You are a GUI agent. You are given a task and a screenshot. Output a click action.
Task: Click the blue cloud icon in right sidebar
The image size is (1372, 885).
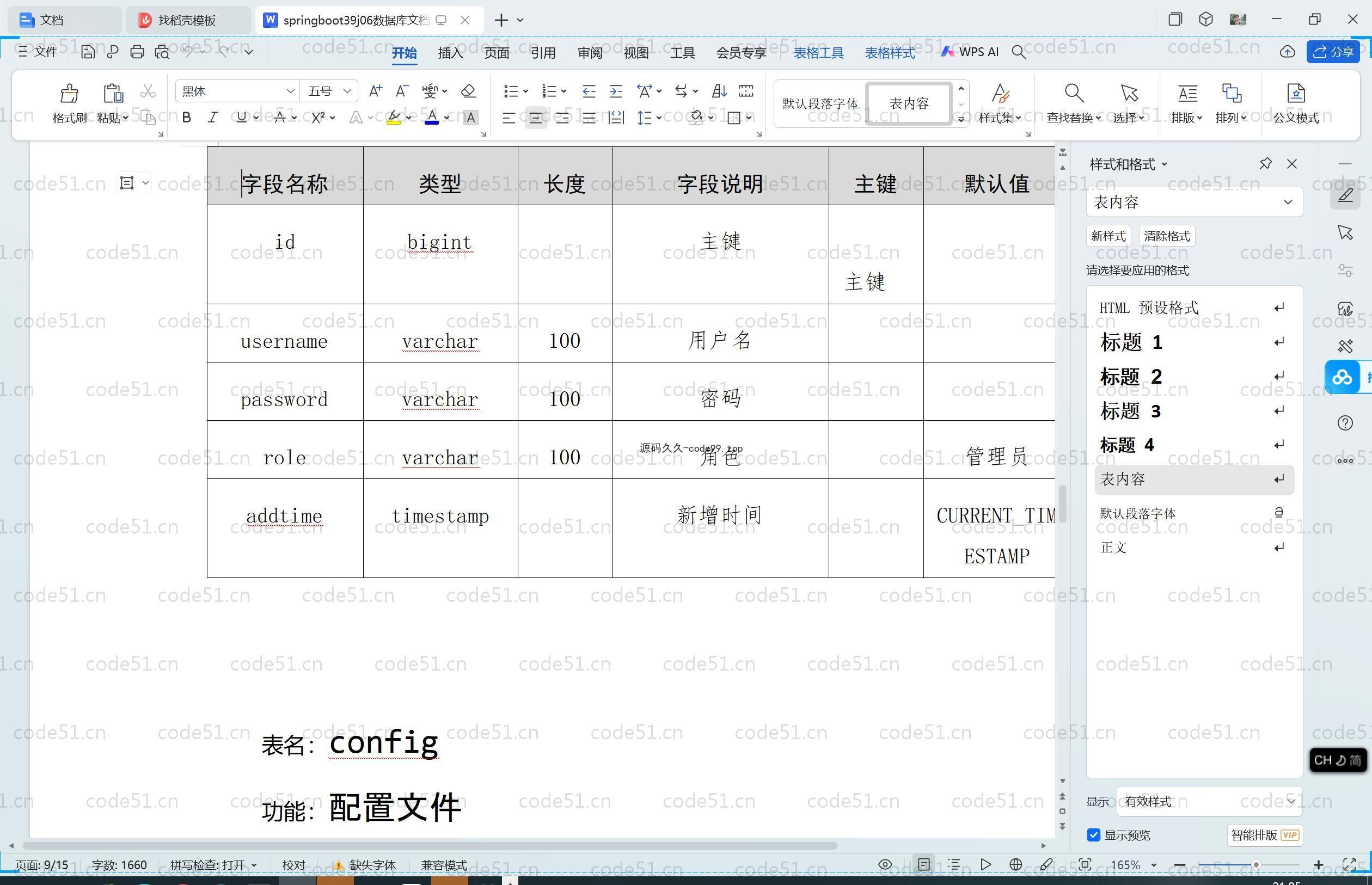click(1342, 378)
